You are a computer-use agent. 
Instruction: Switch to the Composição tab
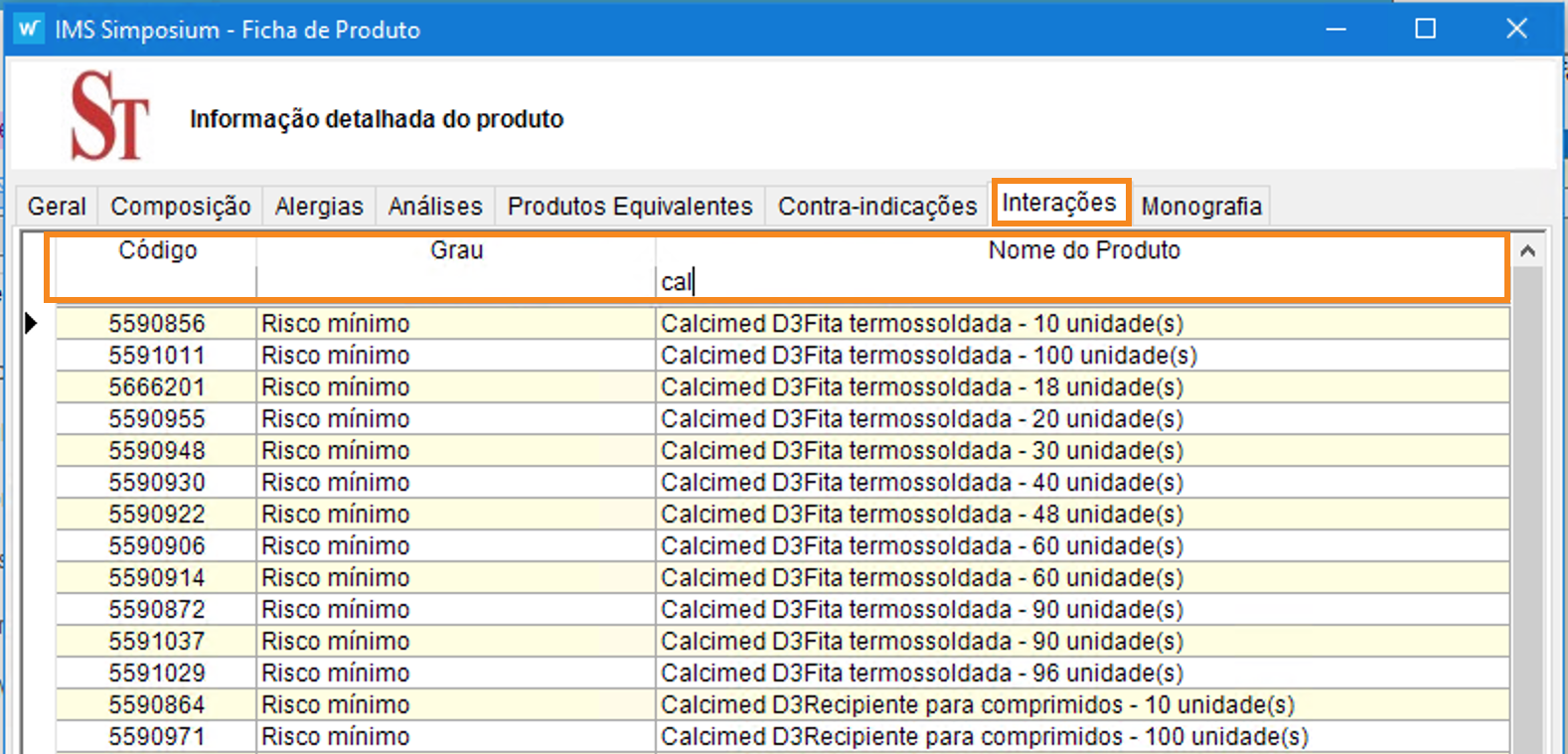180,206
